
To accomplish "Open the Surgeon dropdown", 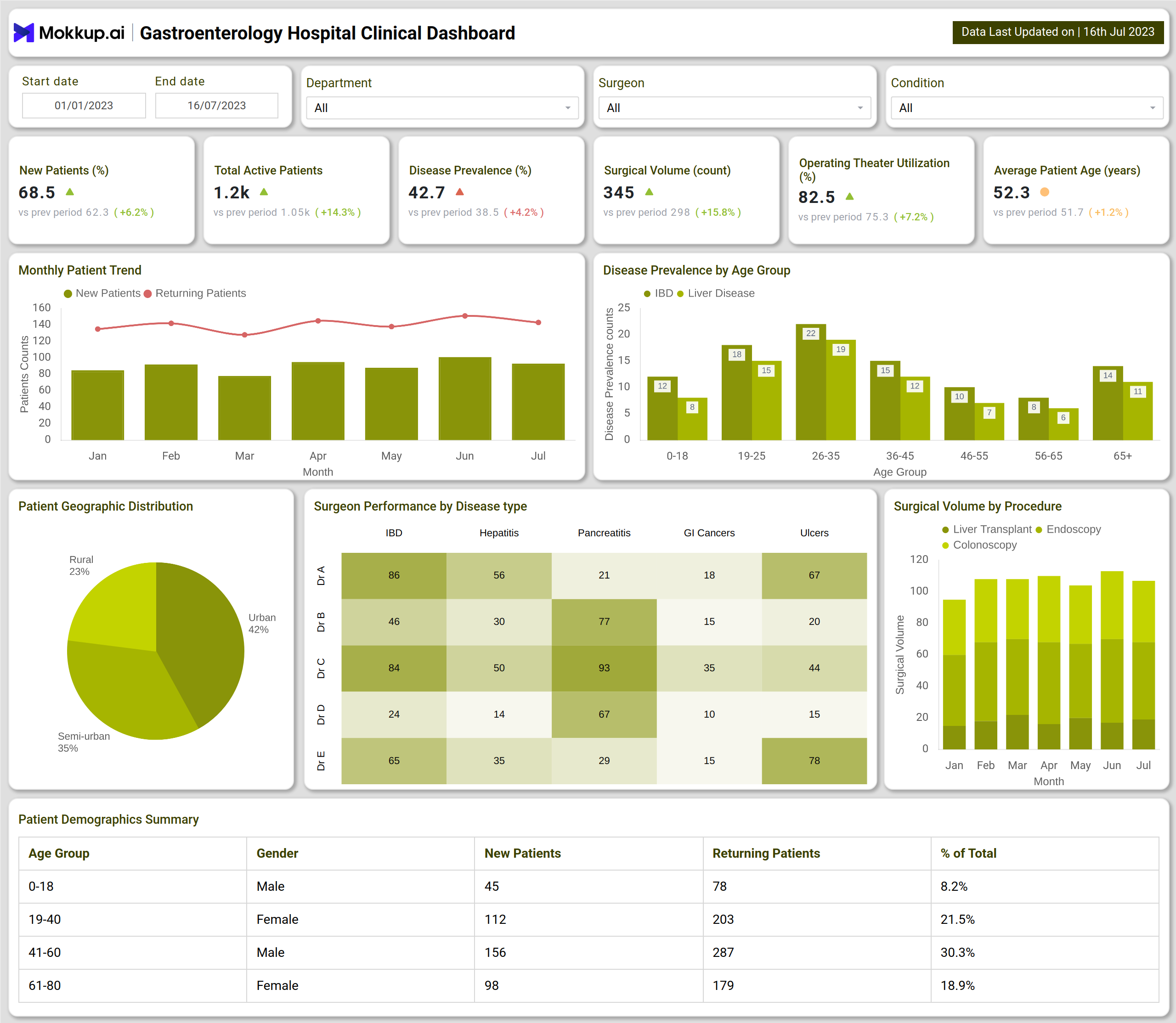I will coord(735,108).
